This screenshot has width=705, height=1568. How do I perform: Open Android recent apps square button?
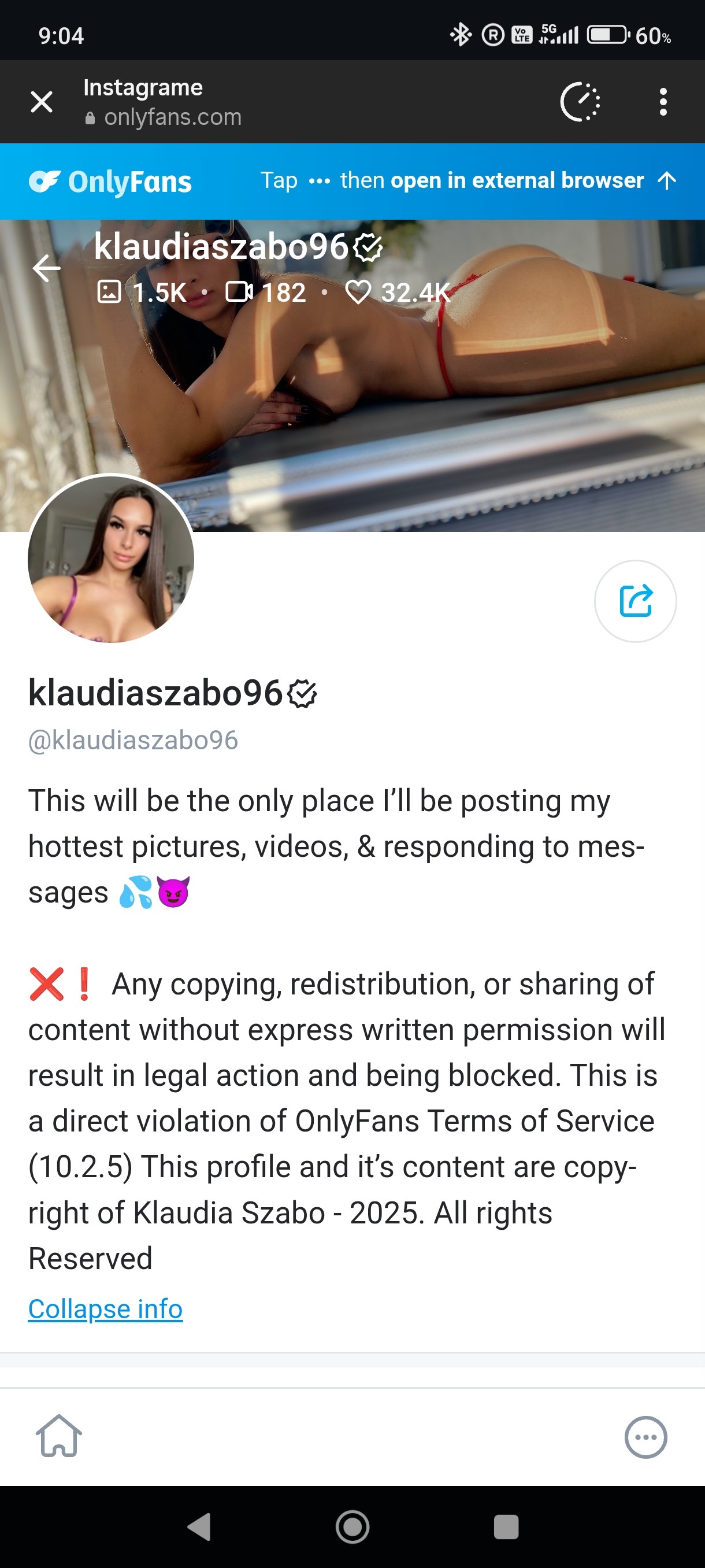tap(506, 1526)
